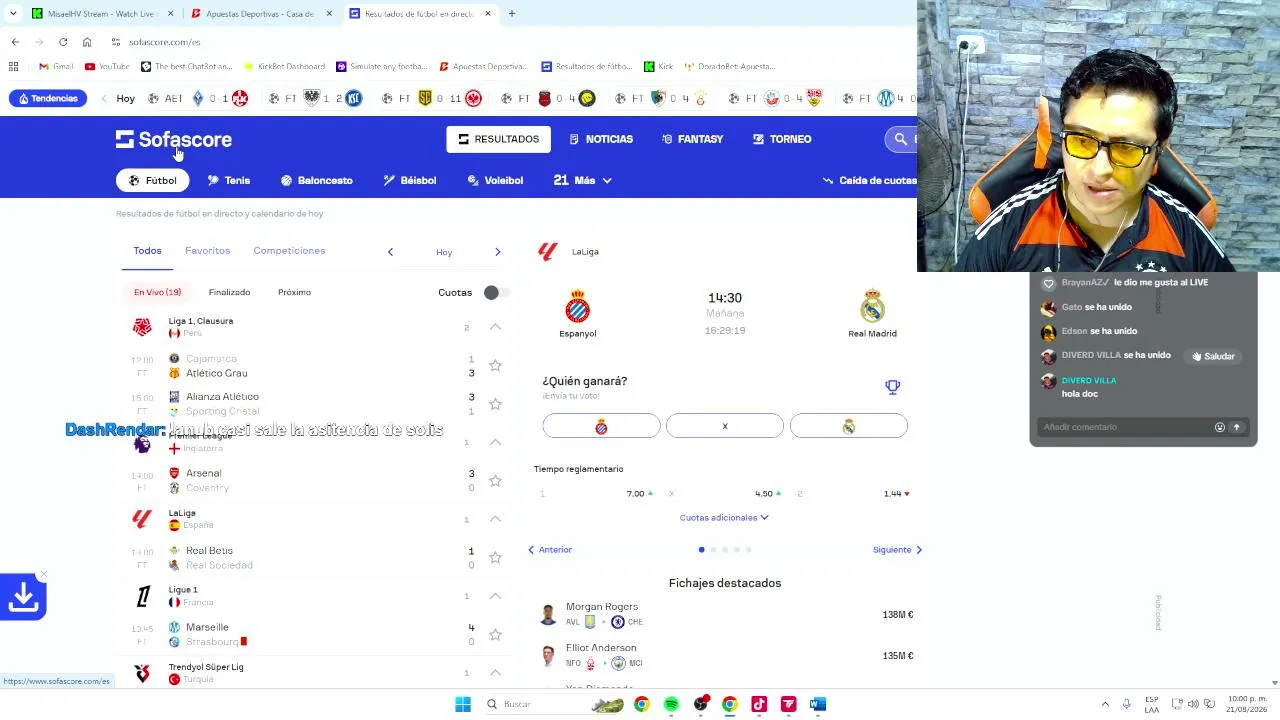Expand Cuotas adicionales
Viewport: 1280px width, 720px height.
[724, 518]
